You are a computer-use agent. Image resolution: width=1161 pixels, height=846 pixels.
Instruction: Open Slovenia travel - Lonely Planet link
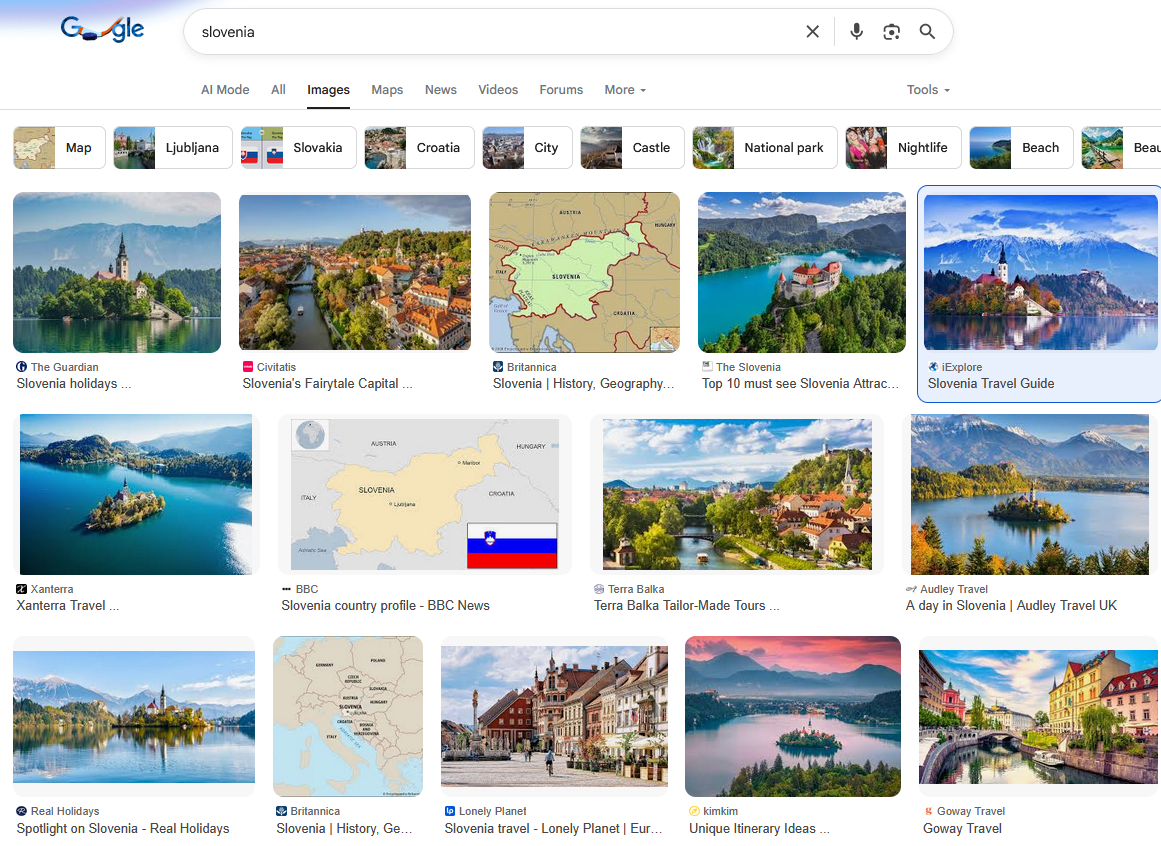[x=554, y=828]
